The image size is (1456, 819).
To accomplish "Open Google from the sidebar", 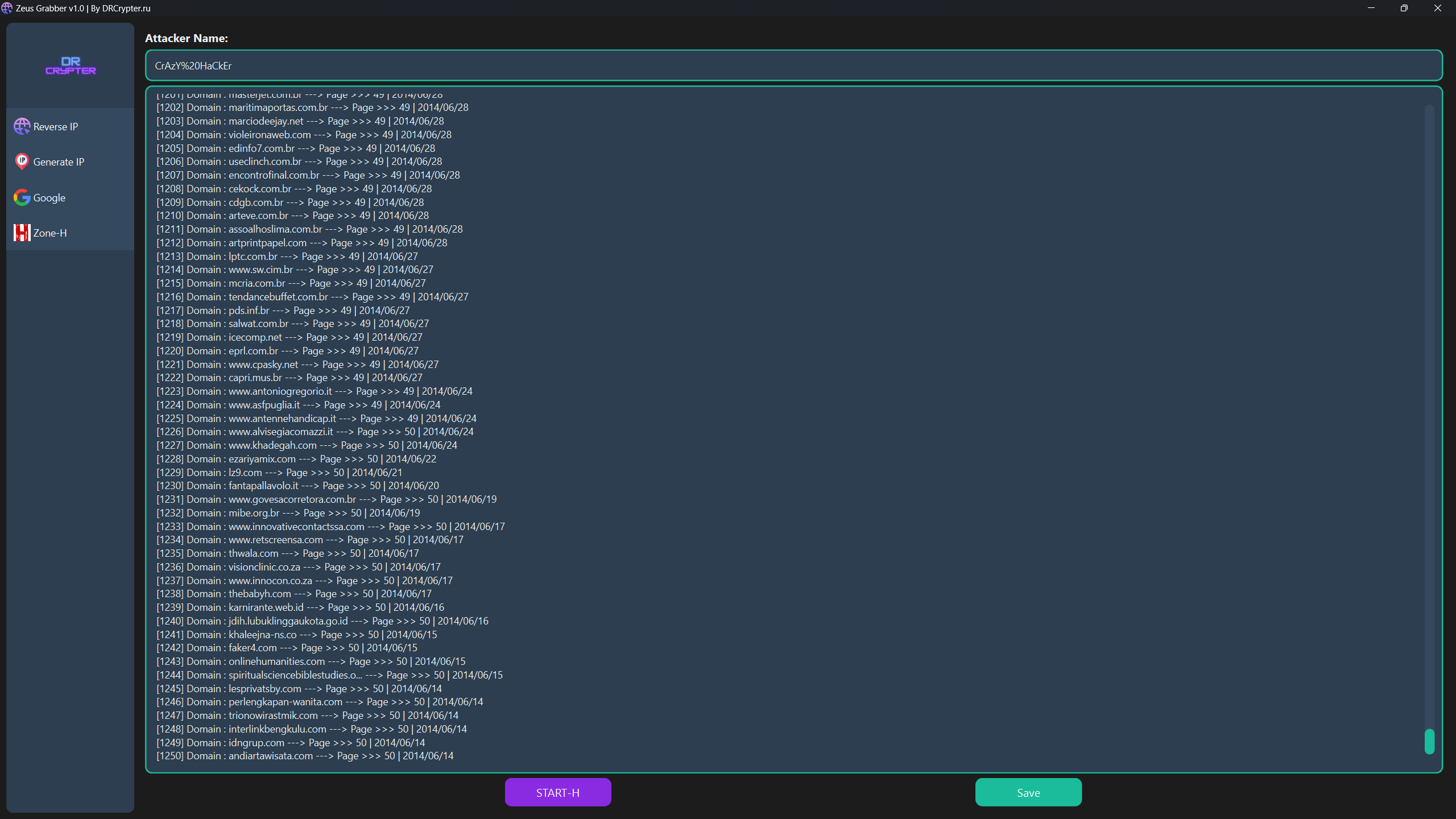I will [x=50, y=197].
